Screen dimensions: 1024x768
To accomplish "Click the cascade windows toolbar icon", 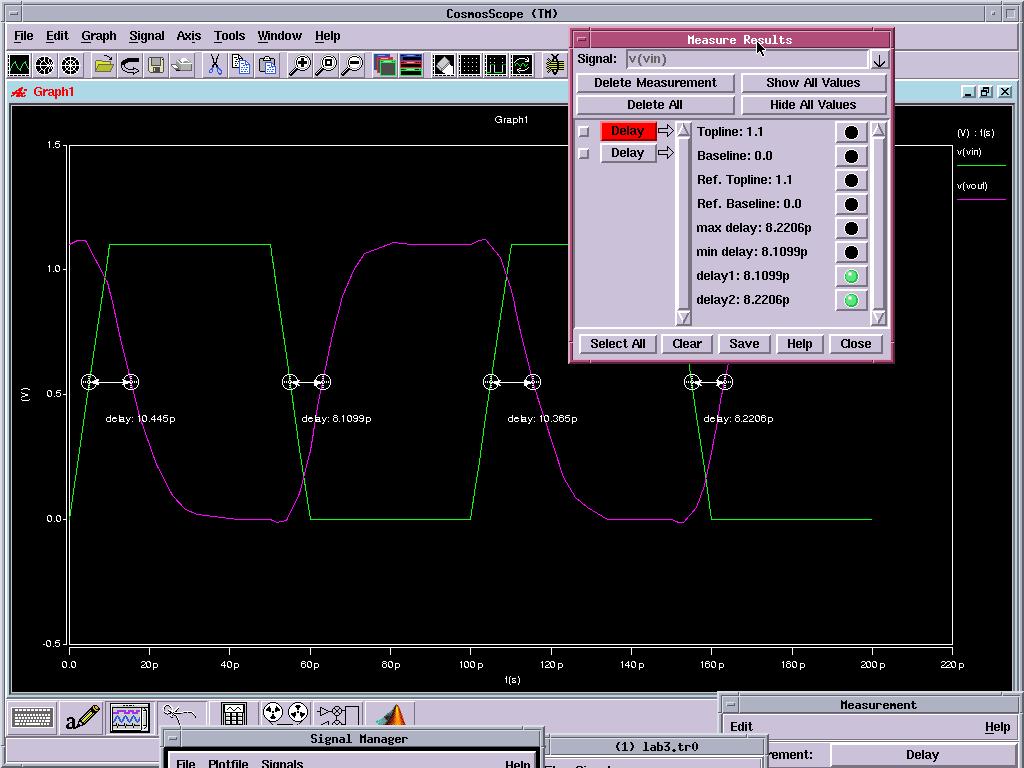I will point(385,65).
